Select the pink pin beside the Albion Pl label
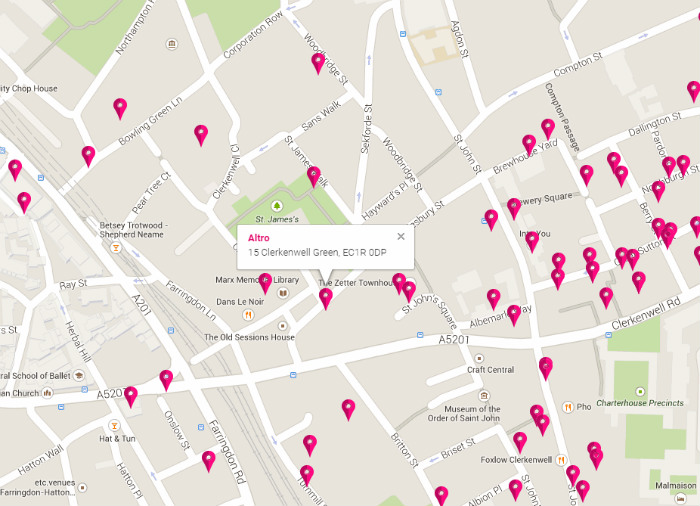 (x=515, y=490)
